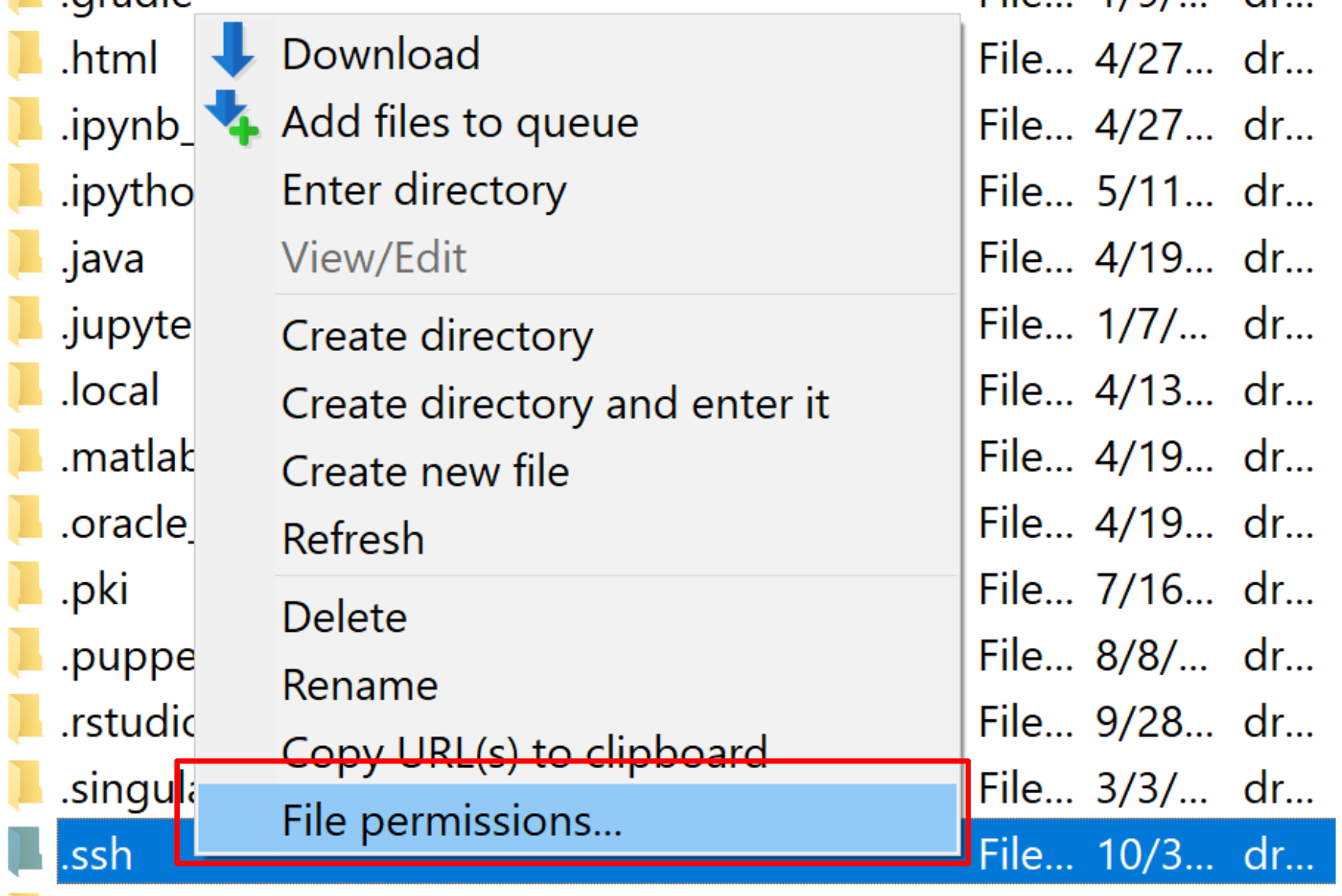This screenshot has width=1342, height=896.
Task: Click the .java folder icon
Action: (x=25, y=257)
